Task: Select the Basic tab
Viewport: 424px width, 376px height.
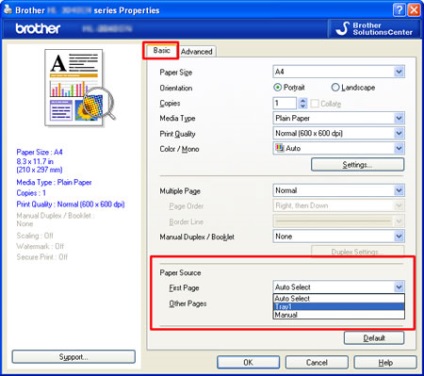Action: click(161, 50)
